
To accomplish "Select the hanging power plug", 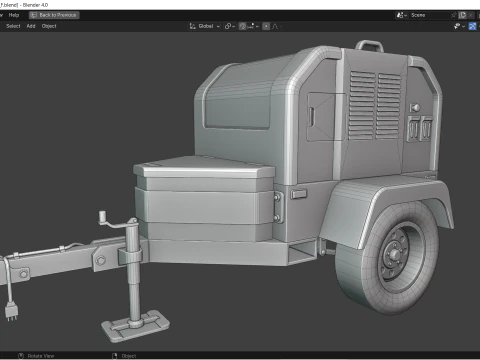I will click(11, 312).
